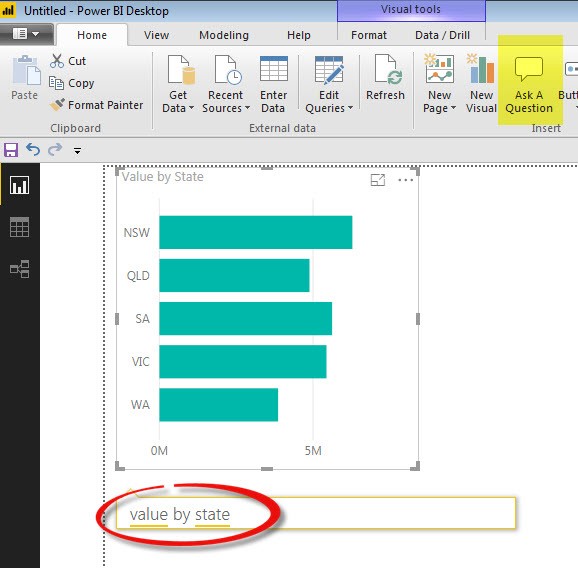Expand the New Page dropdown arrow
The width and height of the screenshot is (578, 568).
453,108
